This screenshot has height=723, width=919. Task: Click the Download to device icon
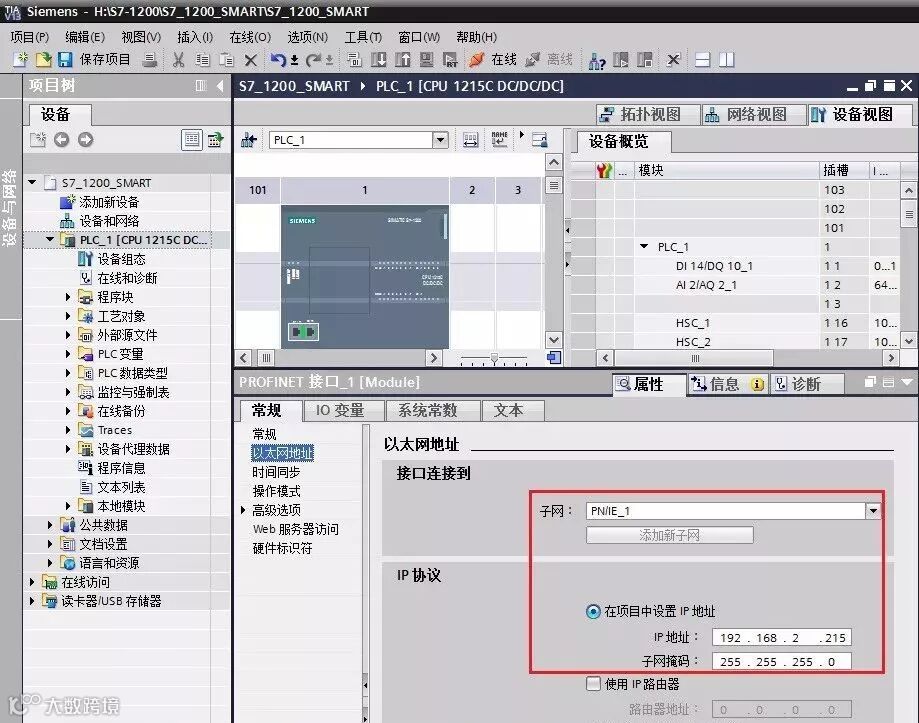click(x=379, y=59)
